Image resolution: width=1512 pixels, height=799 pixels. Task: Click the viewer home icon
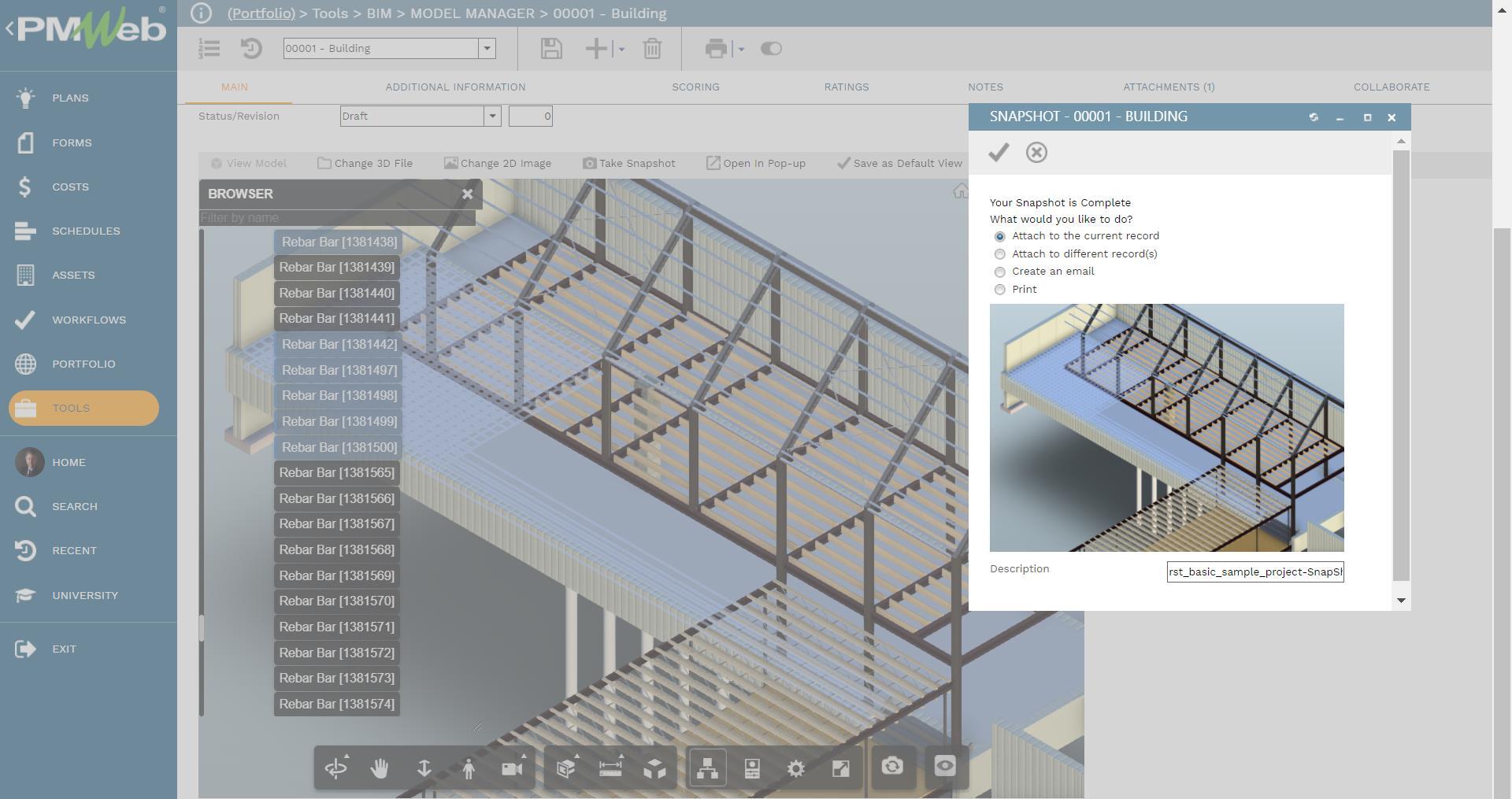coord(960,191)
